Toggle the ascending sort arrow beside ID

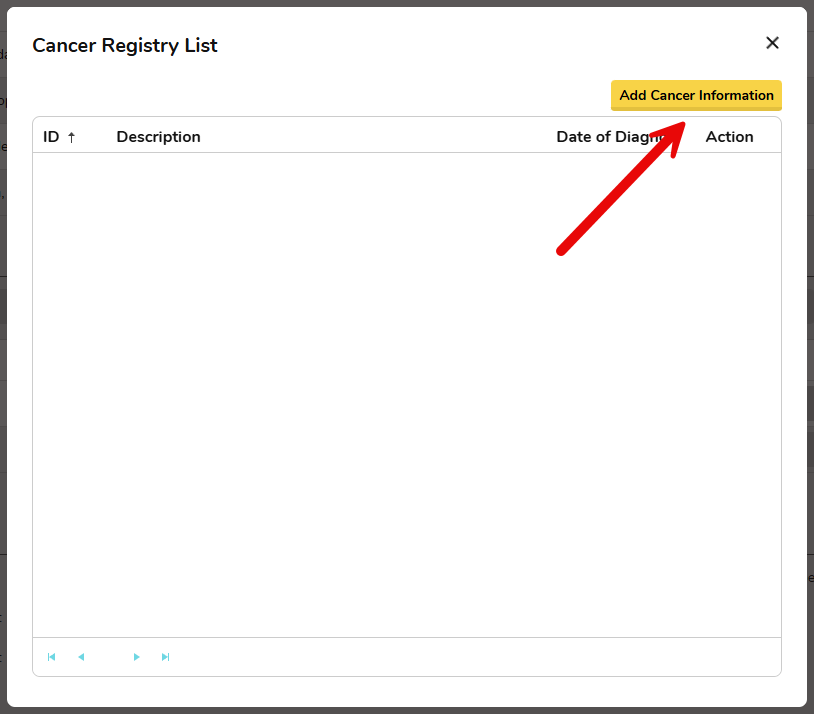click(x=71, y=137)
